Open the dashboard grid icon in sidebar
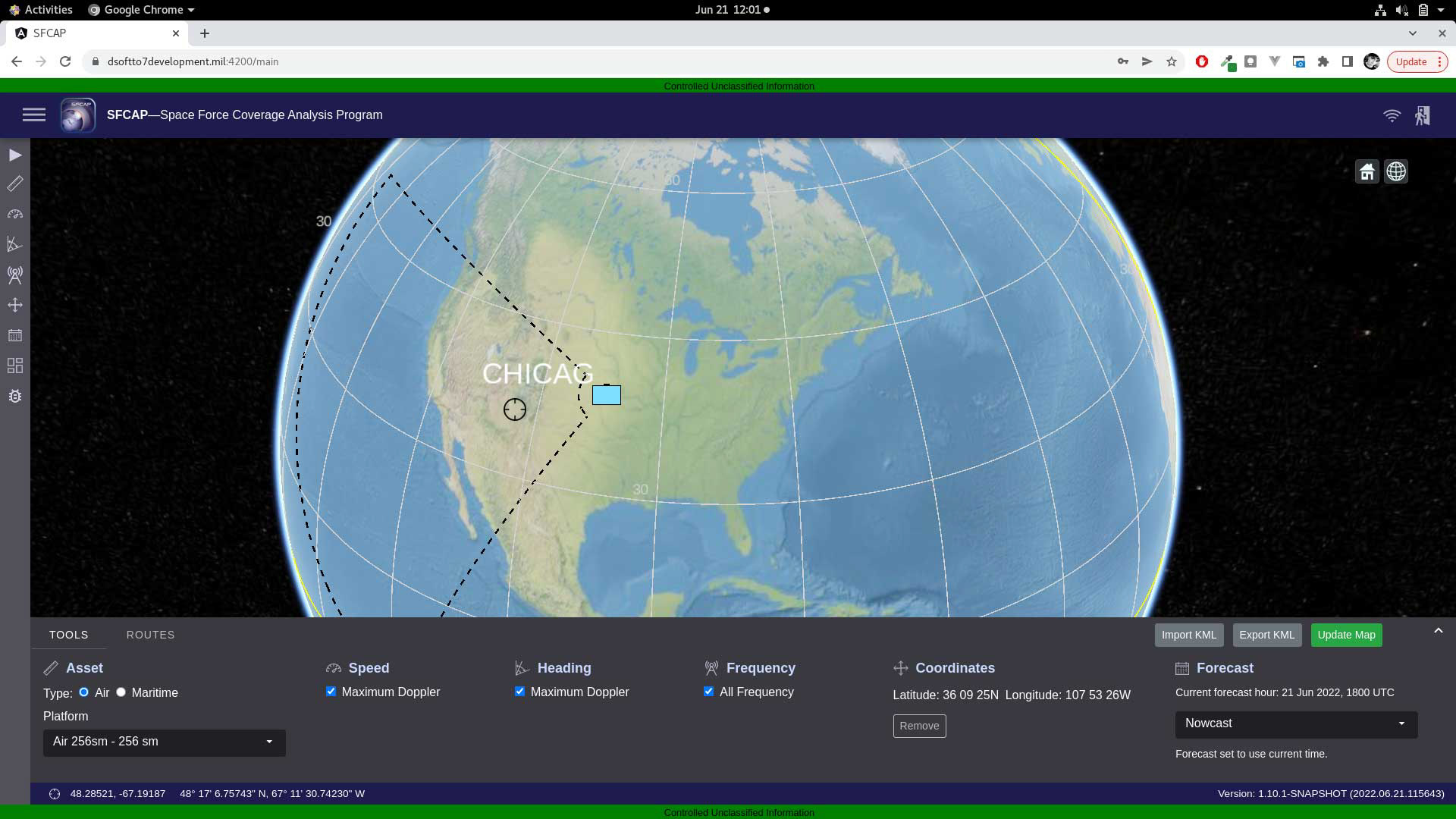 [x=15, y=366]
